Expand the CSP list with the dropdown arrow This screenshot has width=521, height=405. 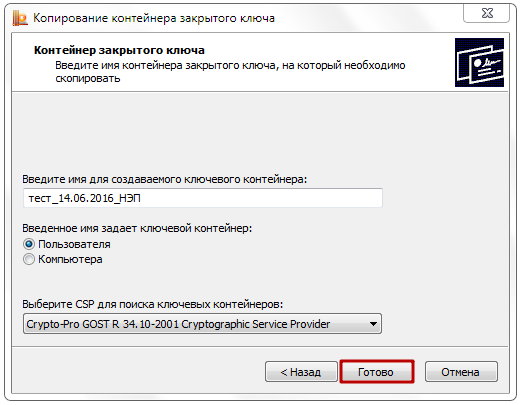click(373, 324)
